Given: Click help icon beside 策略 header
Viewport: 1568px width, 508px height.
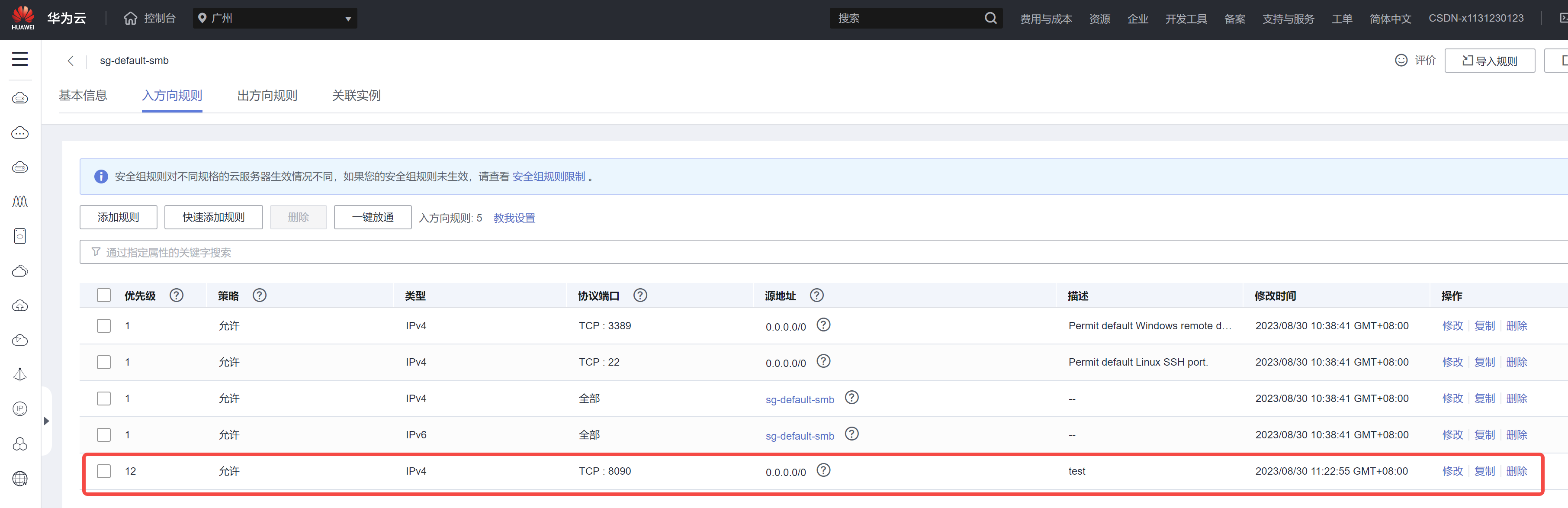Looking at the screenshot, I should [259, 296].
